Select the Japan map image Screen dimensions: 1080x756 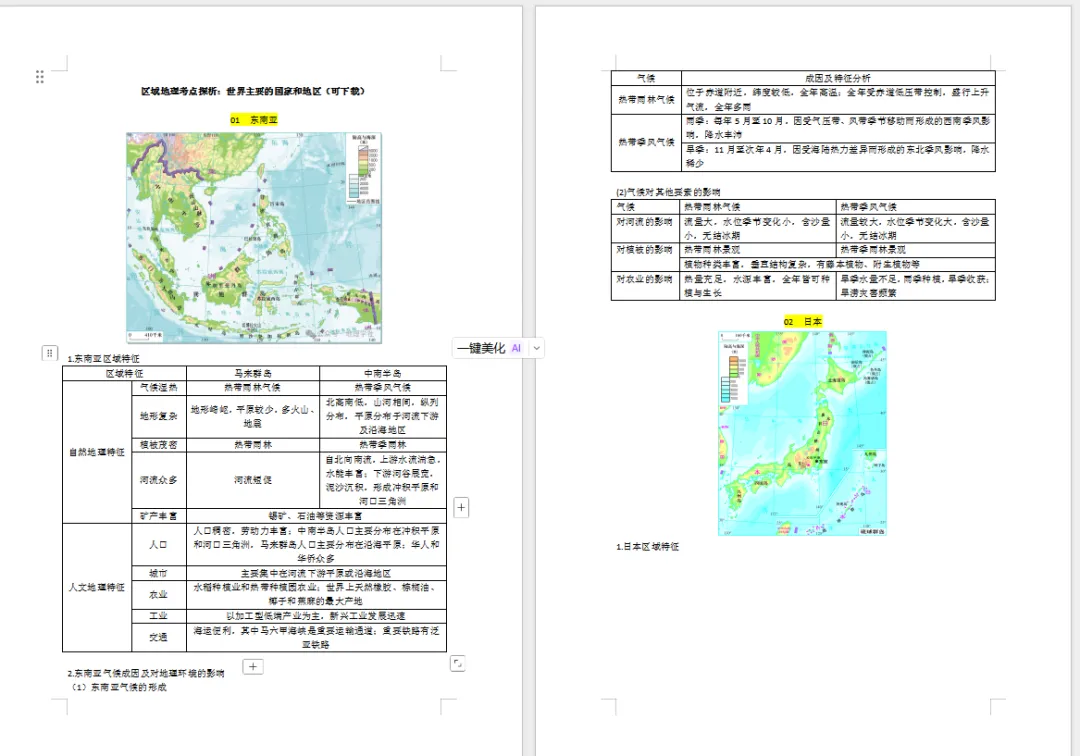[x=802, y=433]
